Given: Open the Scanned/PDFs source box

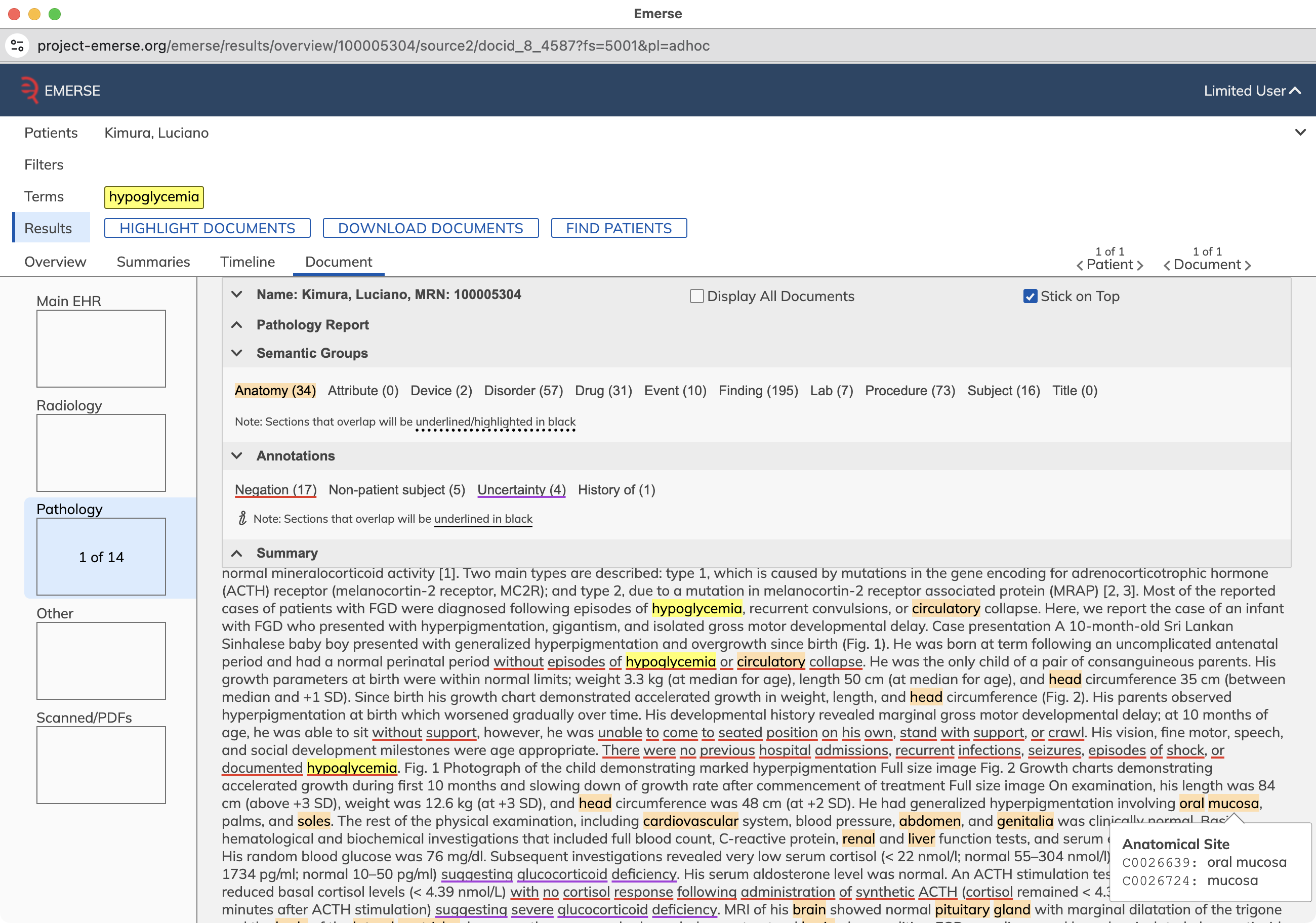Looking at the screenshot, I should pyautogui.click(x=101, y=765).
